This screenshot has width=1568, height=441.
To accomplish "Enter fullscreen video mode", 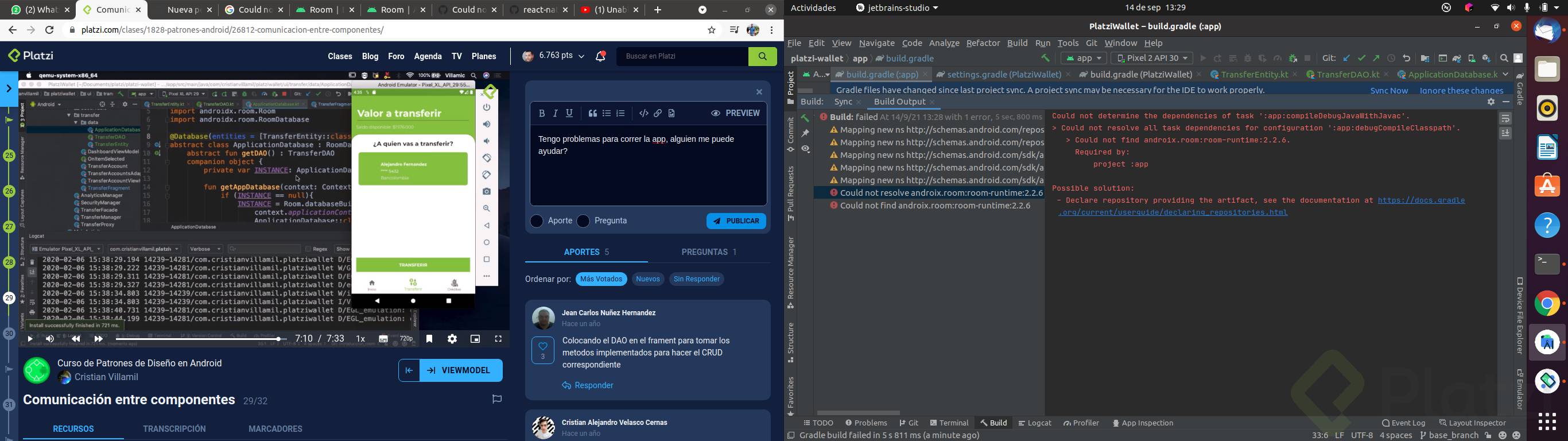I will click(499, 339).
